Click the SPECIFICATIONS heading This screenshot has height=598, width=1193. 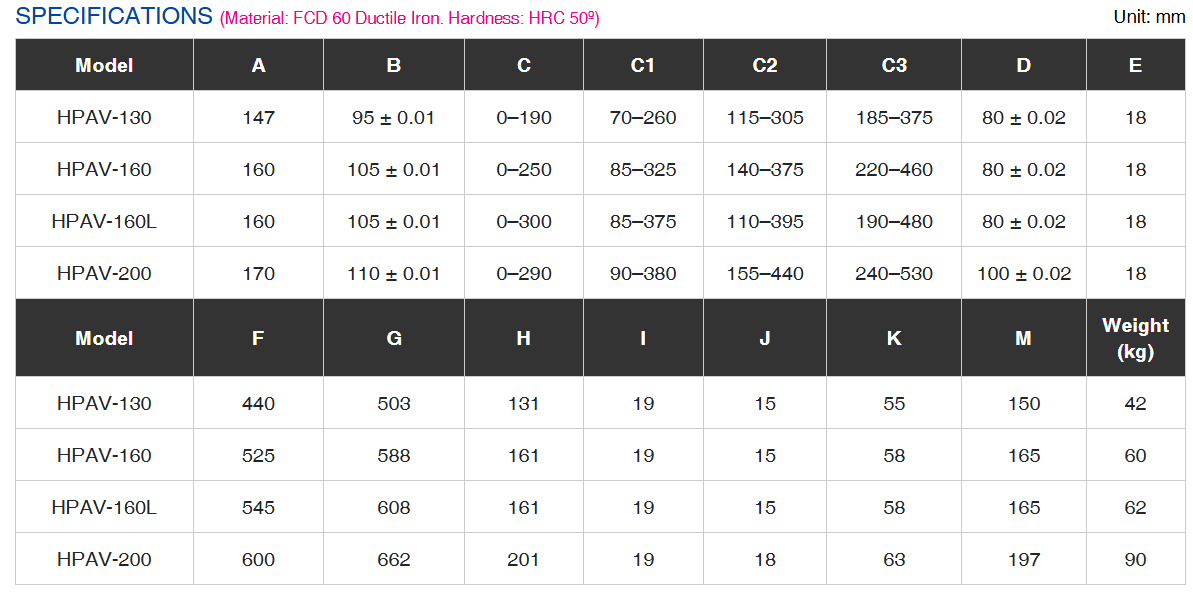coord(114,16)
